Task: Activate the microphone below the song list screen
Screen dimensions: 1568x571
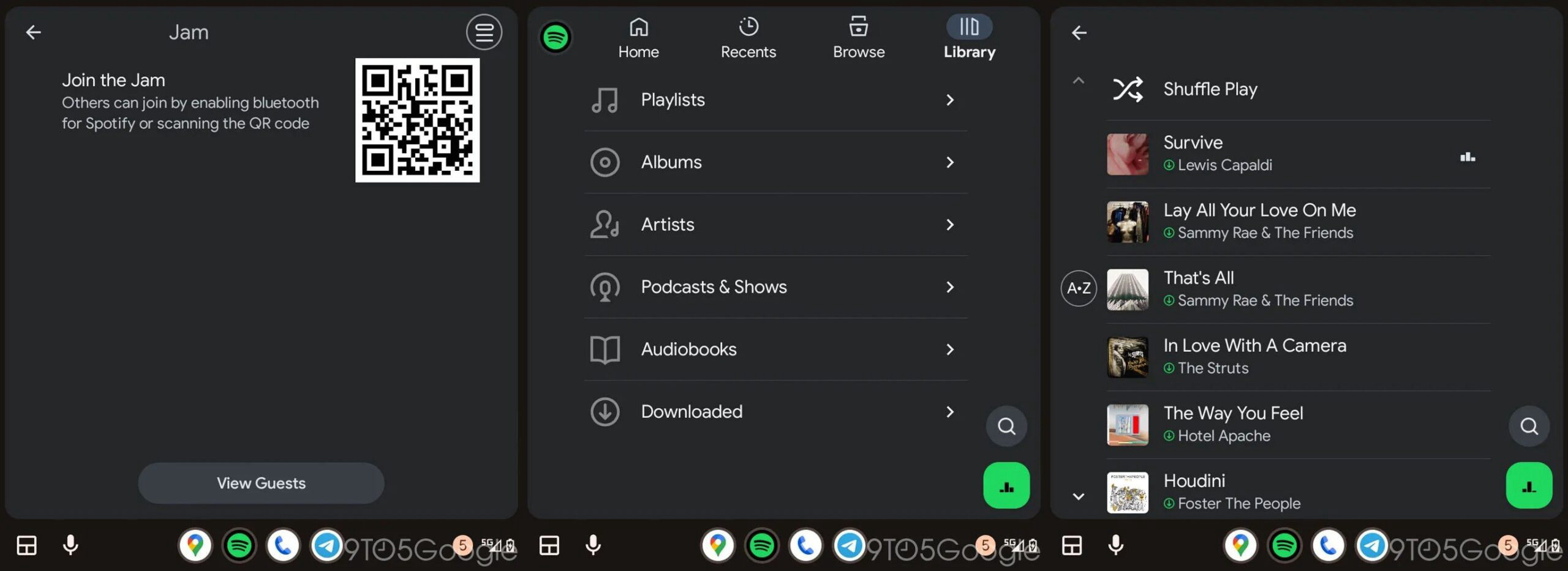Action: (1115, 545)
